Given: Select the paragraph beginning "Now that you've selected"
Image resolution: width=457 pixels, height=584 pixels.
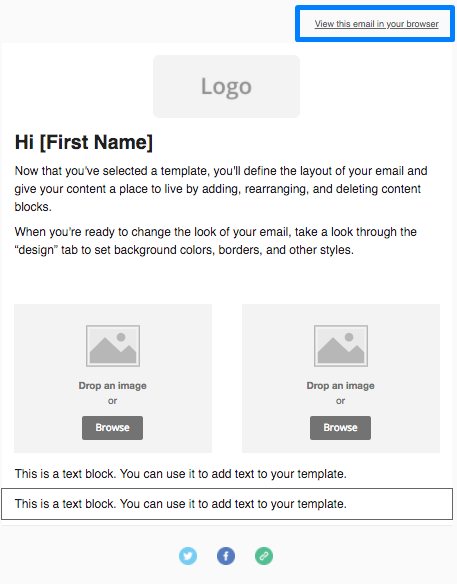Looking at the screenshot, I should pos(221,189).
